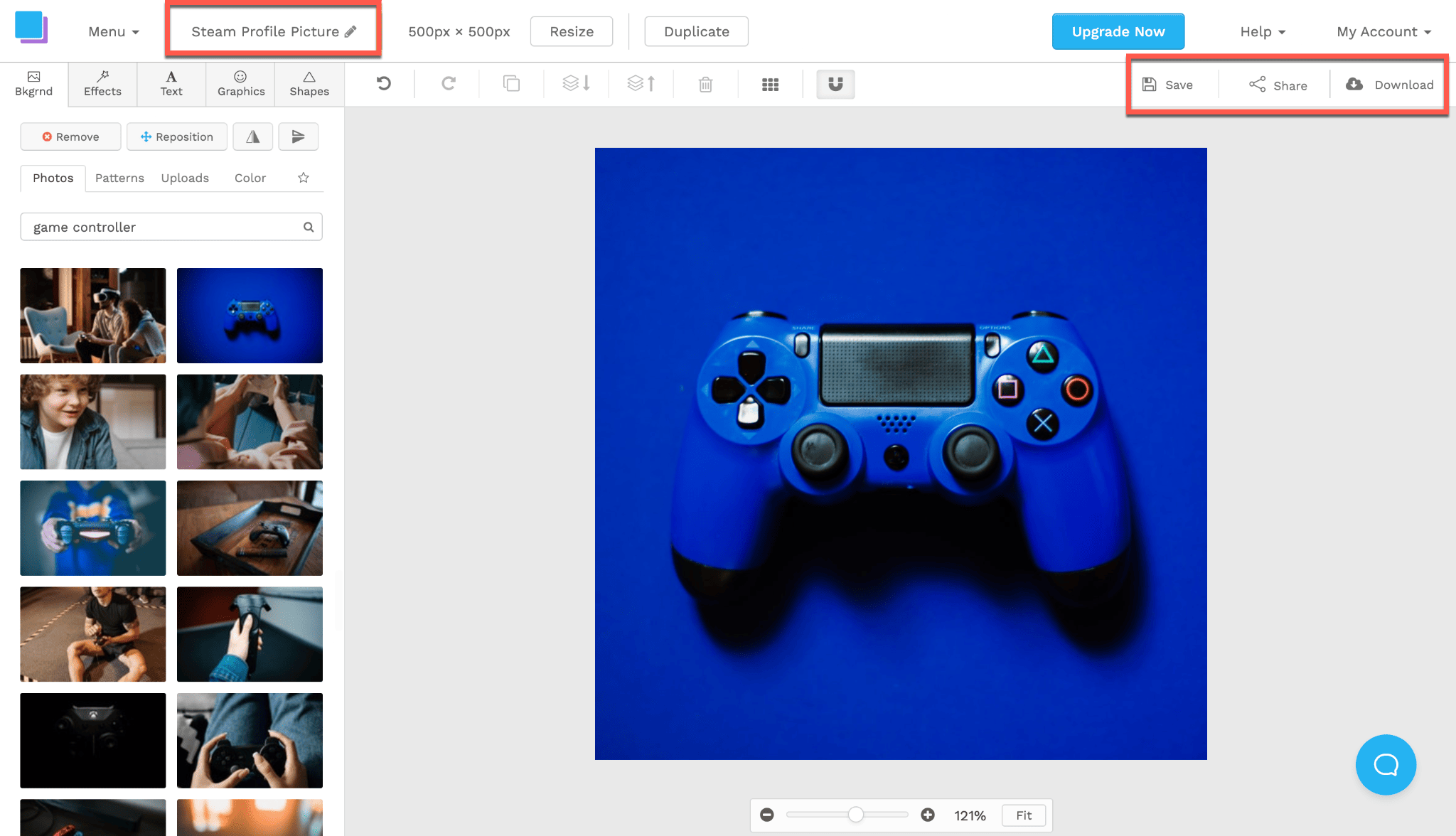Screen dimensions: 1456x836
Task: Select the Shapes panel tab
Action: pyautogui.click(x=309, y=84)
